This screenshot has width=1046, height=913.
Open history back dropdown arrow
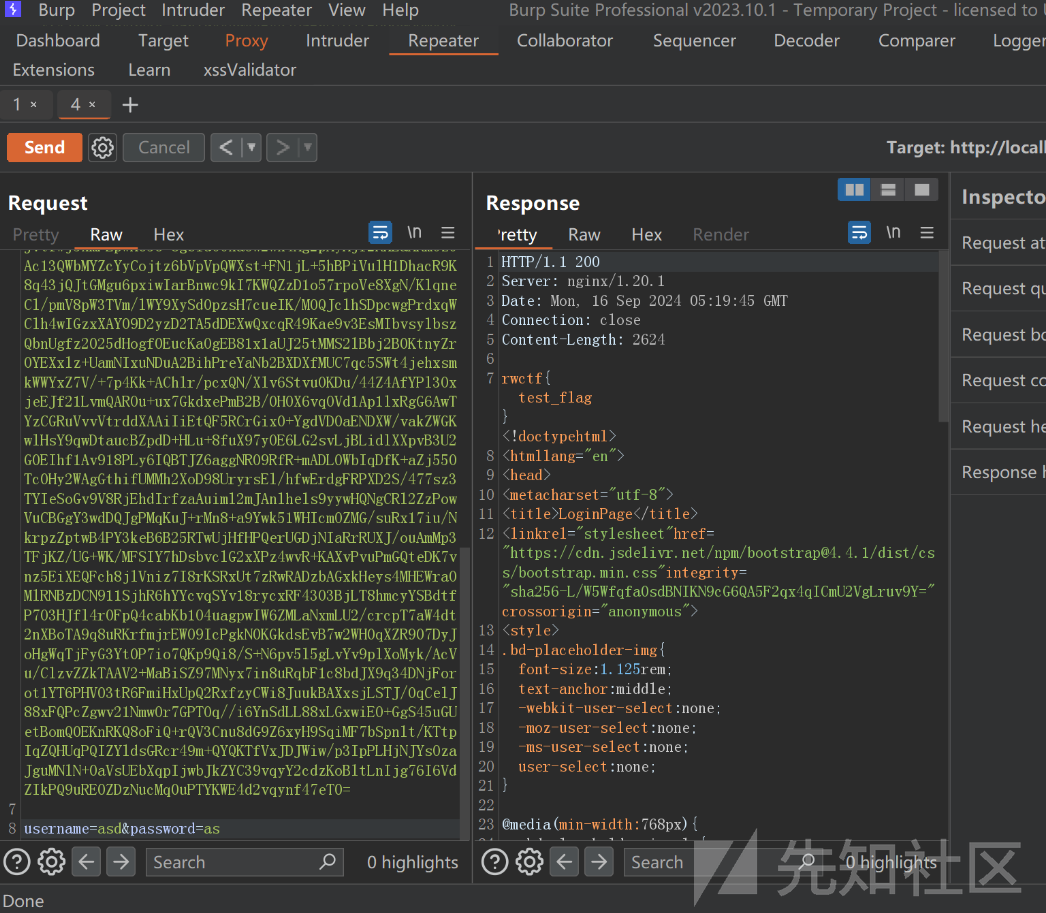pos(251,147)
